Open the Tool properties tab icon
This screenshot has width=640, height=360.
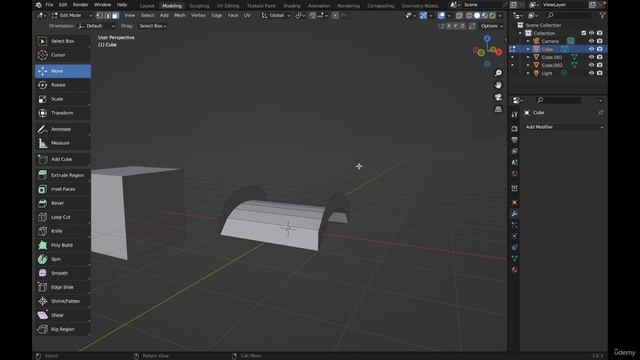click(x=514, y=115)
